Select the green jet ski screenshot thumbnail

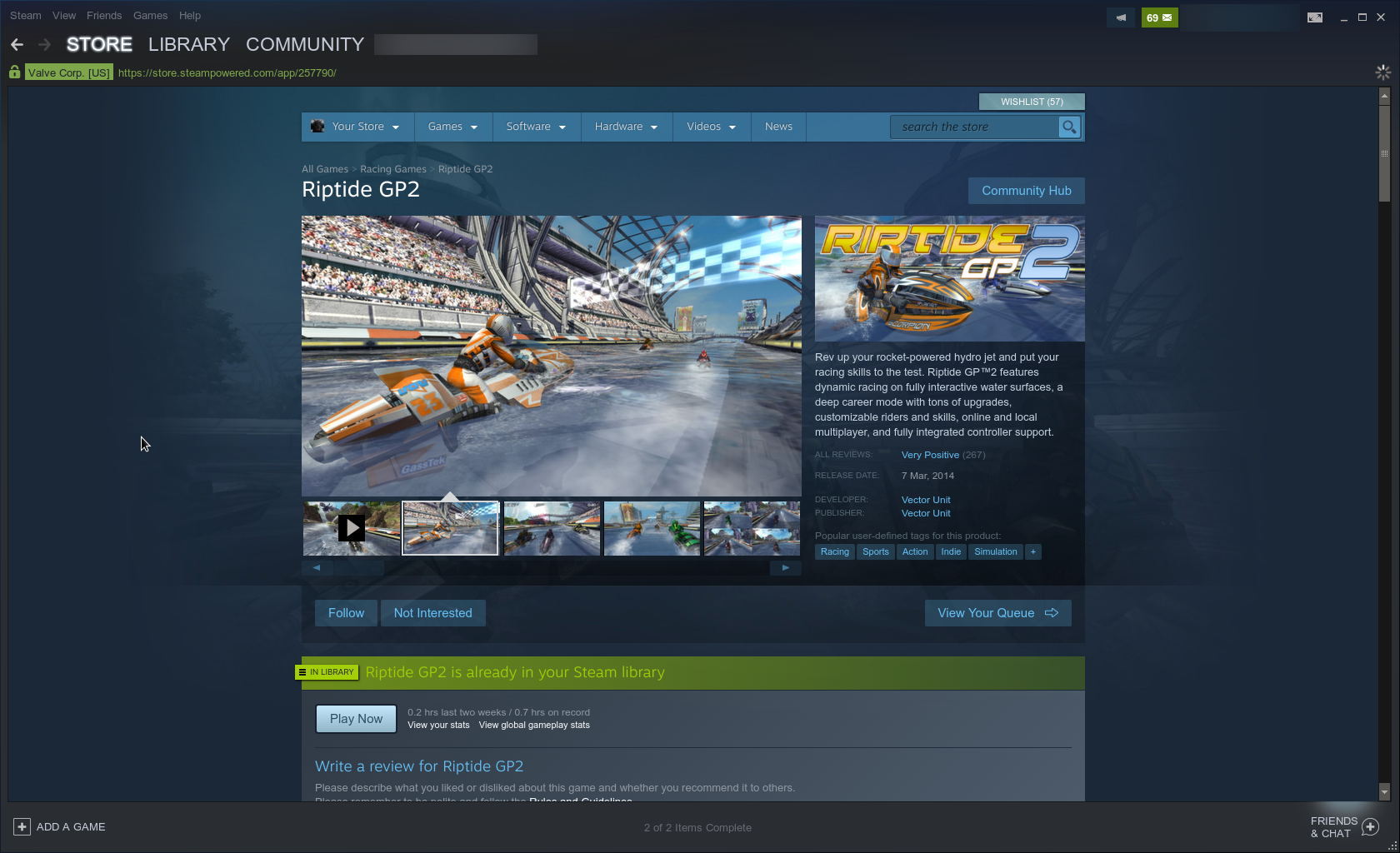tap(652, 528)
